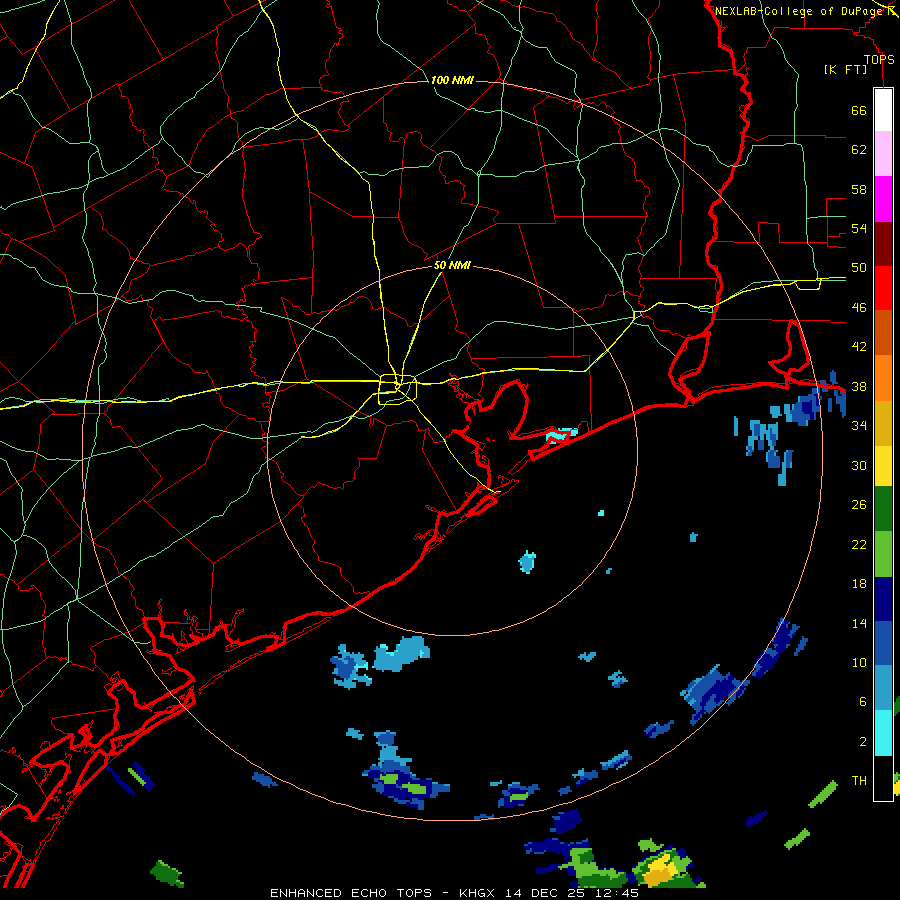
Task: Click legend value "54"
Action: tap(859, 228)
